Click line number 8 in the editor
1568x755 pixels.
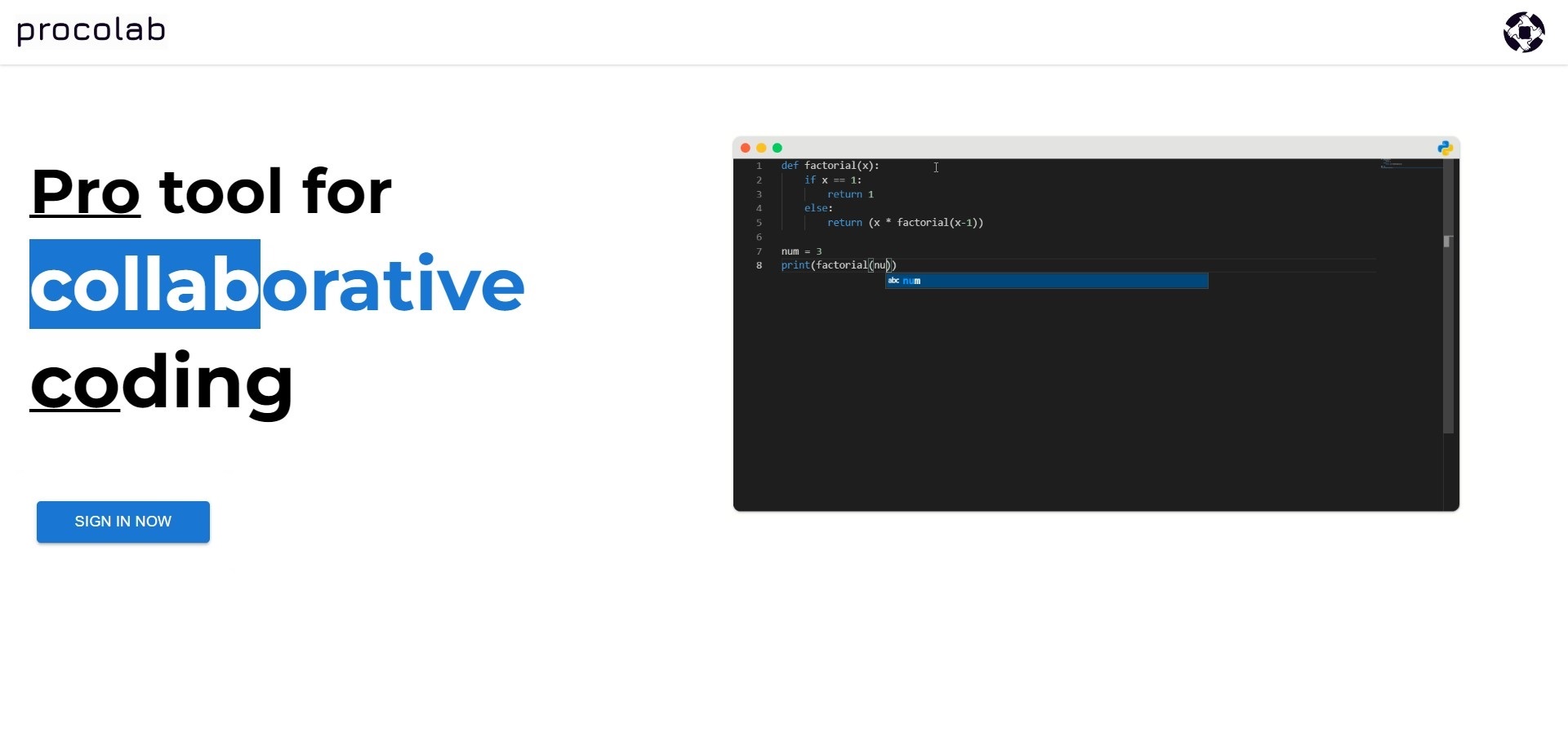click(759, 265)
